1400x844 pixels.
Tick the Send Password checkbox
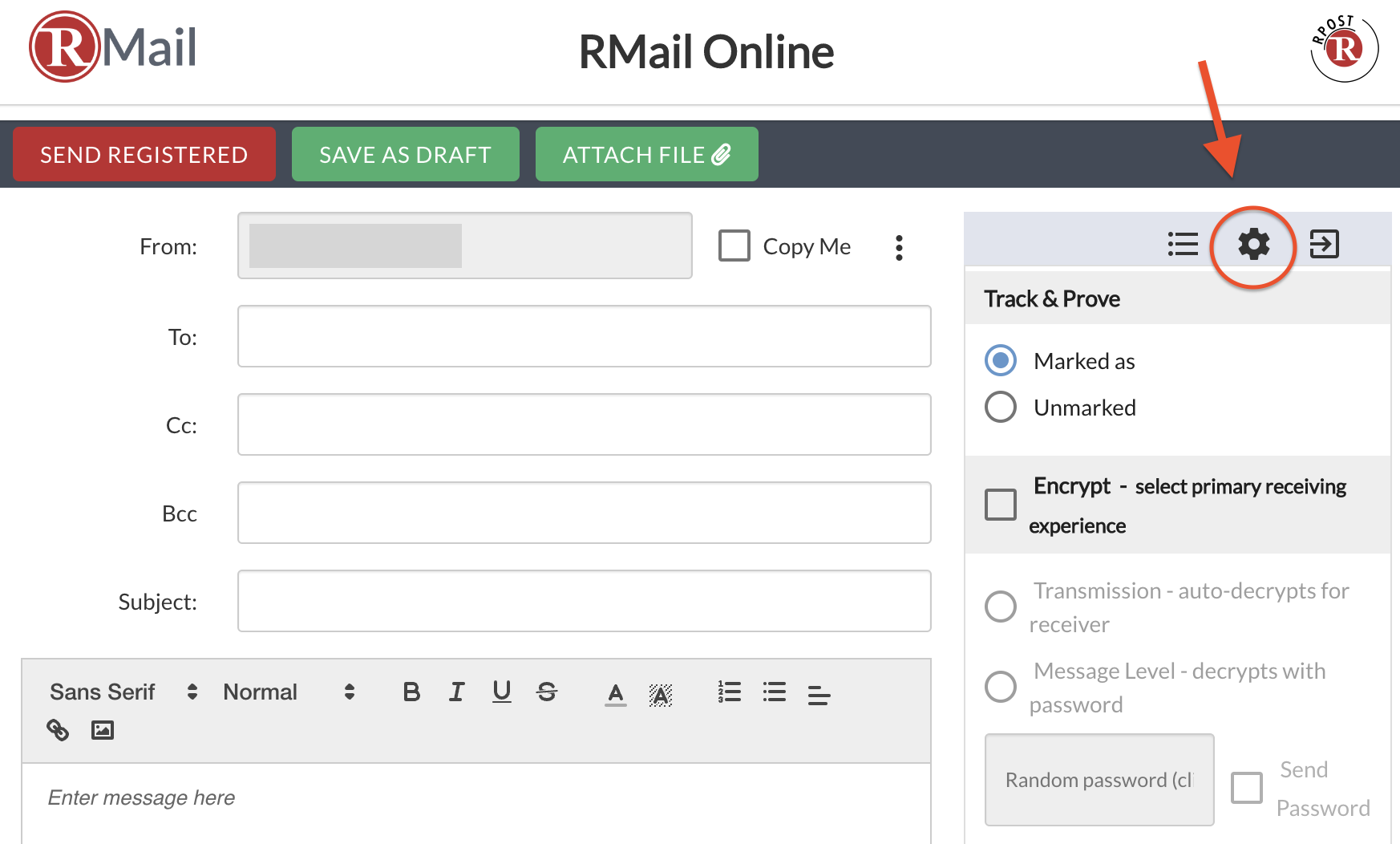click(x=1247, y=788)
